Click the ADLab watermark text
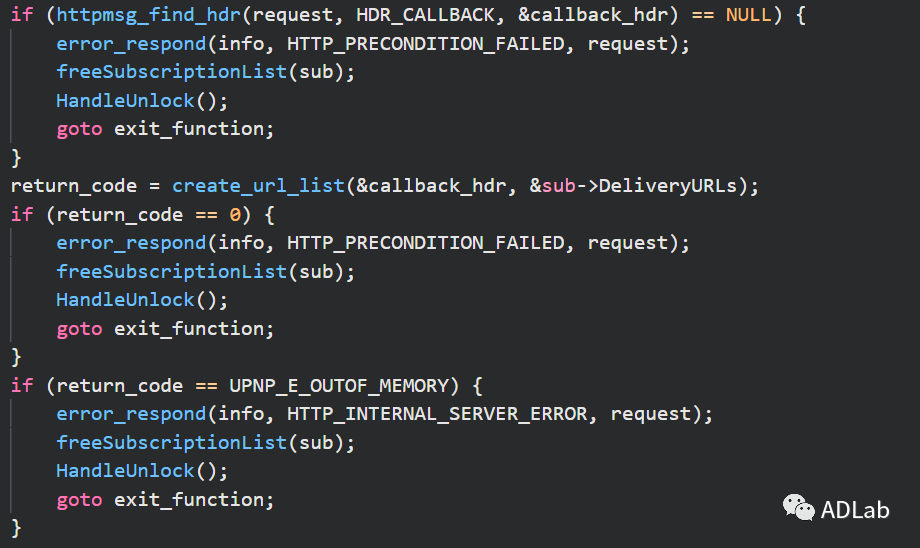Screen dimensions: 920x548 point(856,510)
